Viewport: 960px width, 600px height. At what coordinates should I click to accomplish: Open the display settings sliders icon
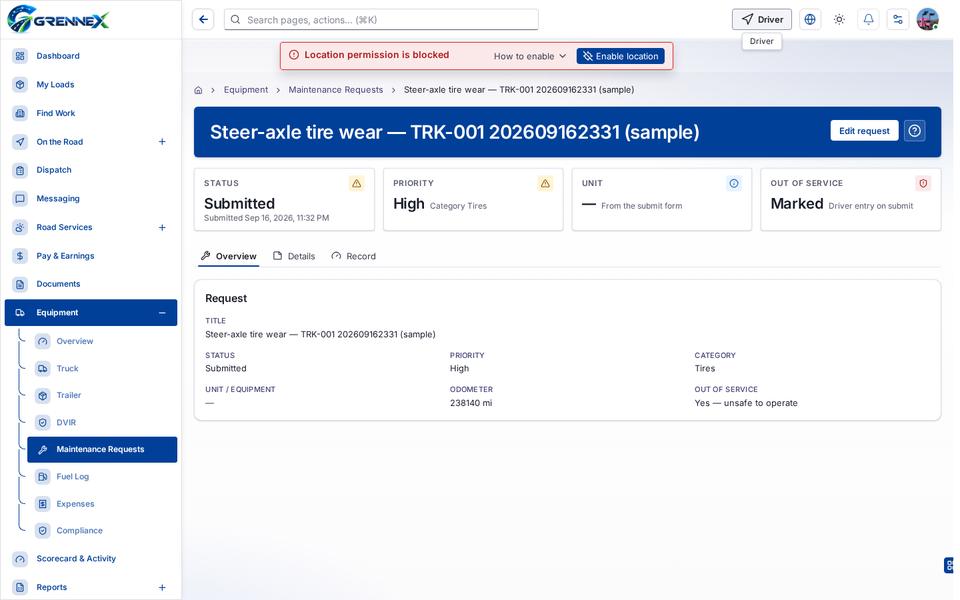tap(898, 20)
